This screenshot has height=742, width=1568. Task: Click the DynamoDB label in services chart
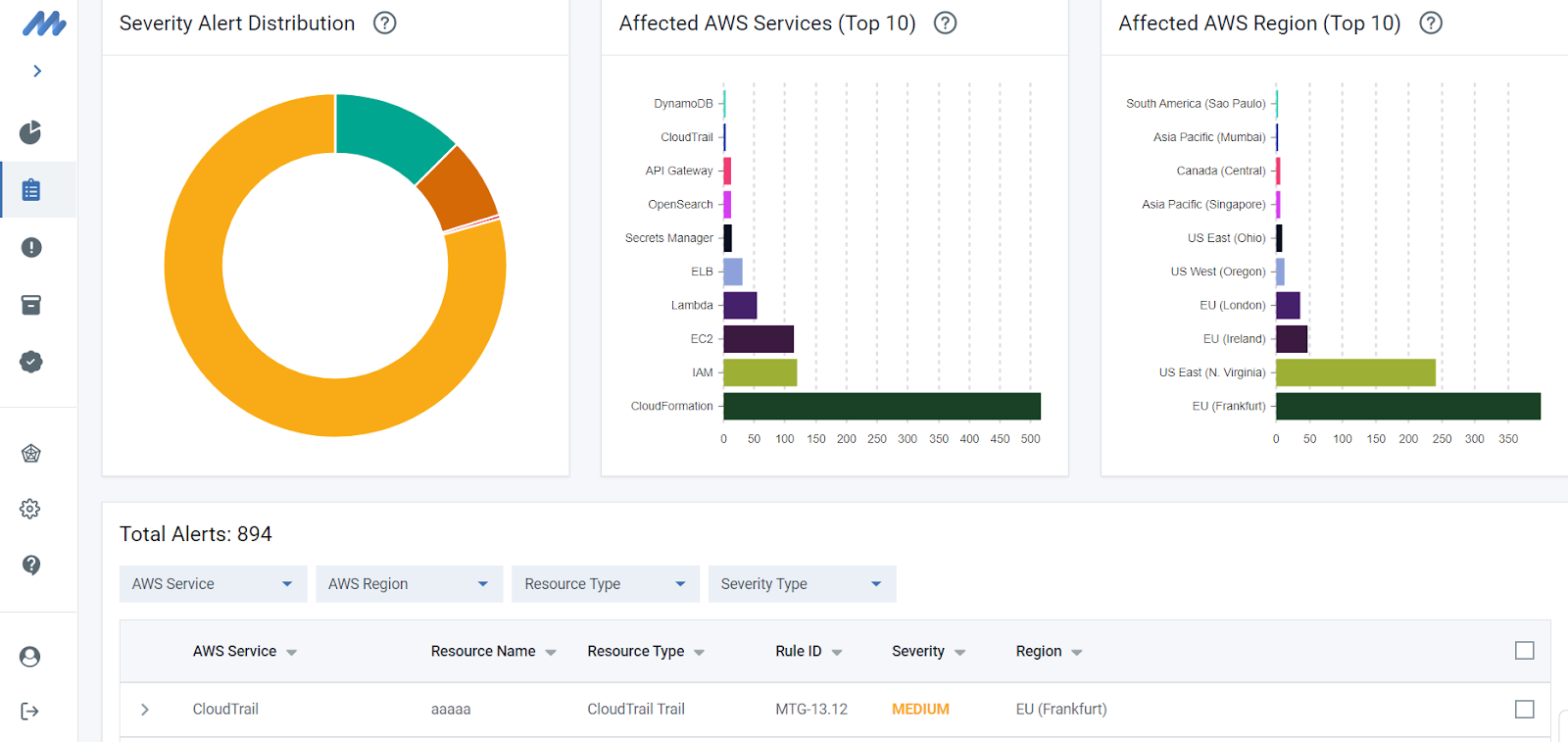click(683, 103)
